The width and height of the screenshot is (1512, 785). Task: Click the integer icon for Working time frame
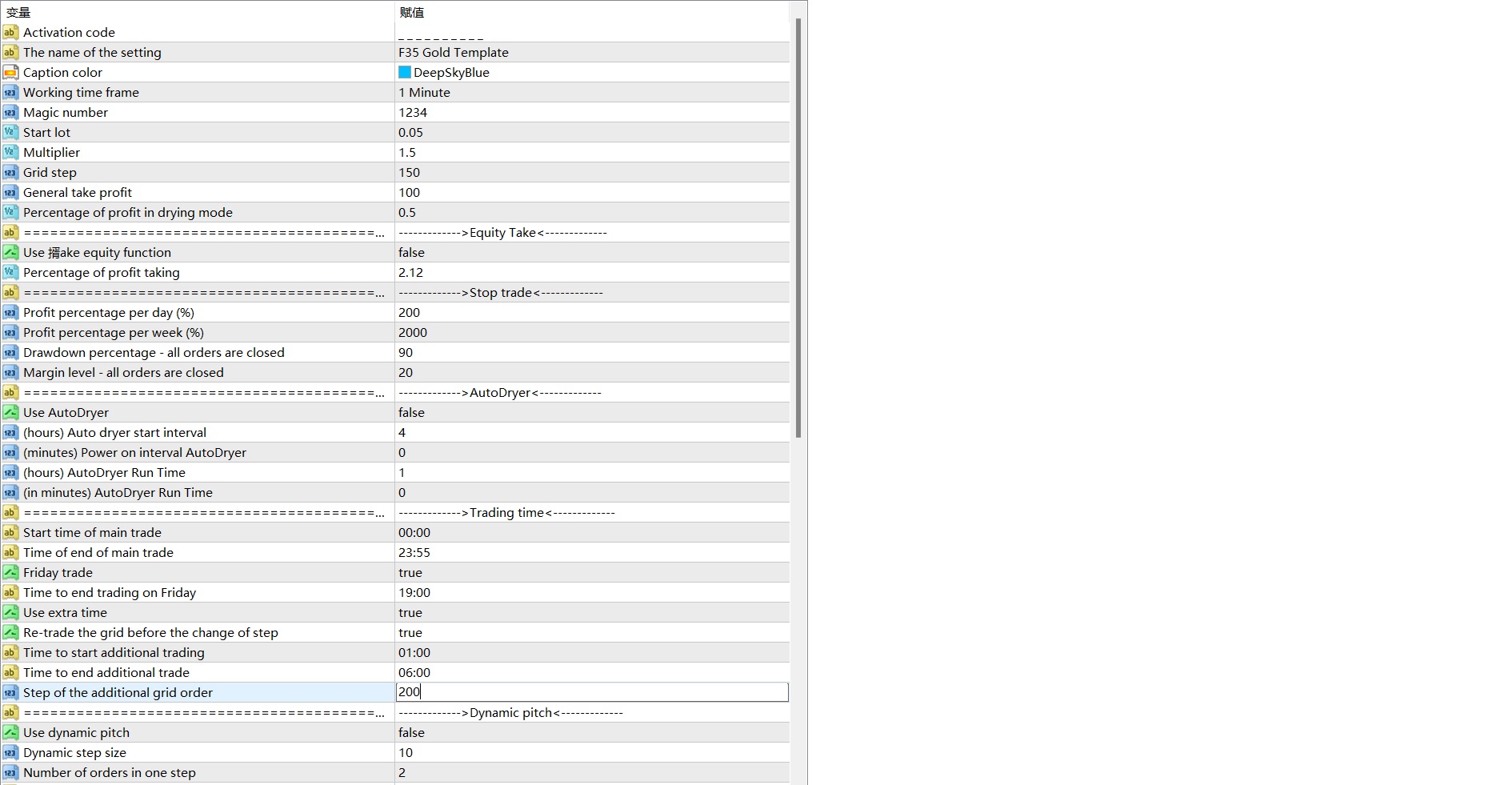[10, 92]
